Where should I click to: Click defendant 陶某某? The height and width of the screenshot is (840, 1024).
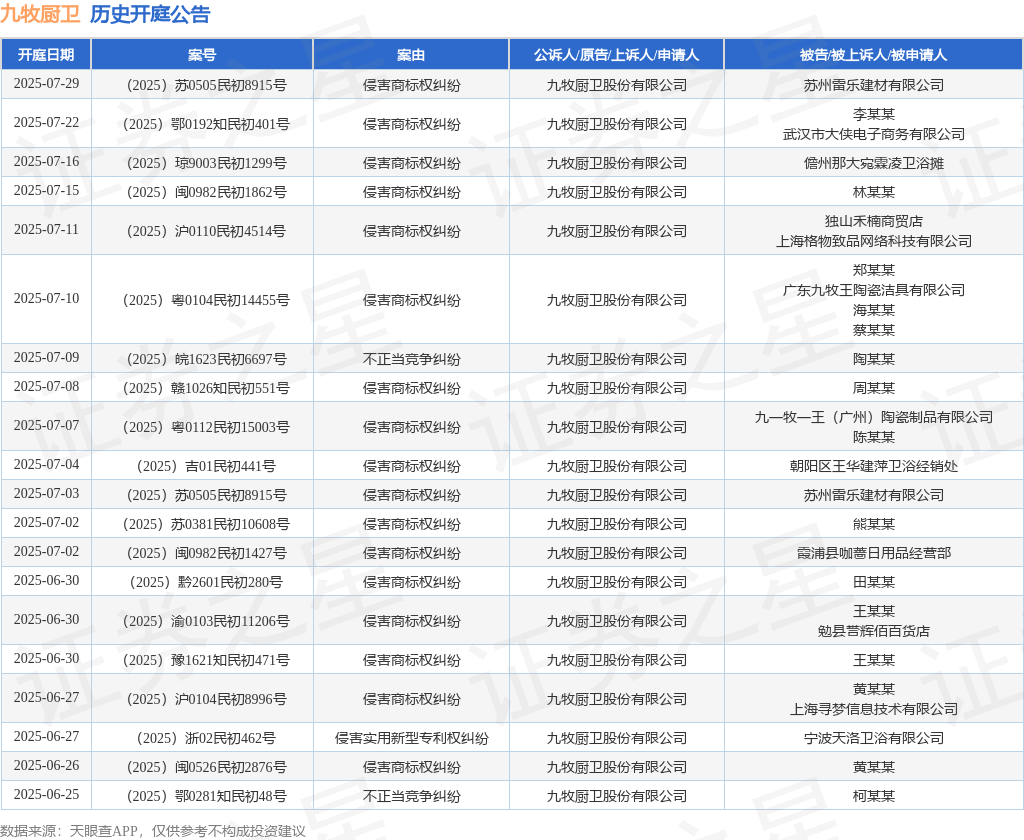click(874, 359)
